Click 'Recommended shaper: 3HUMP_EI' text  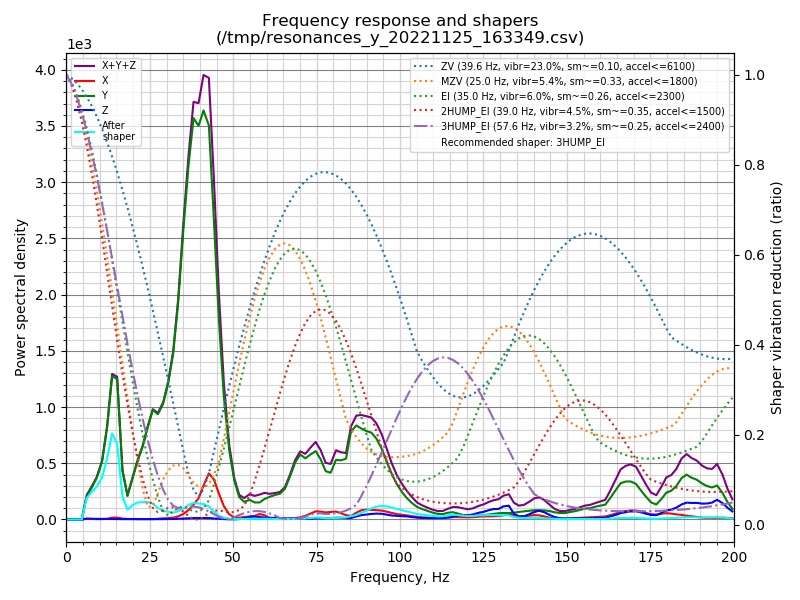click(x=522, y=142)
